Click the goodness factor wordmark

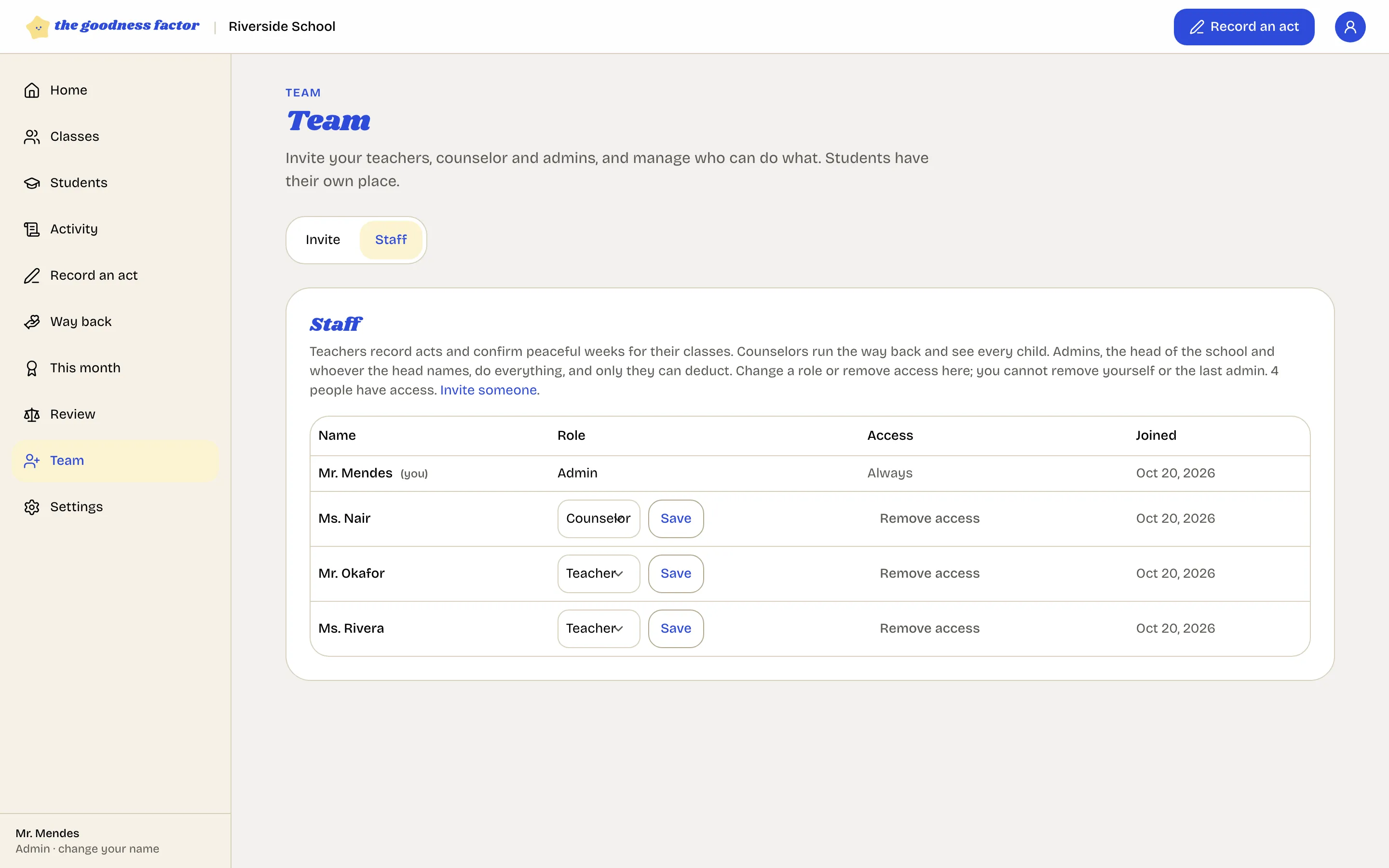tap(127, 26)
